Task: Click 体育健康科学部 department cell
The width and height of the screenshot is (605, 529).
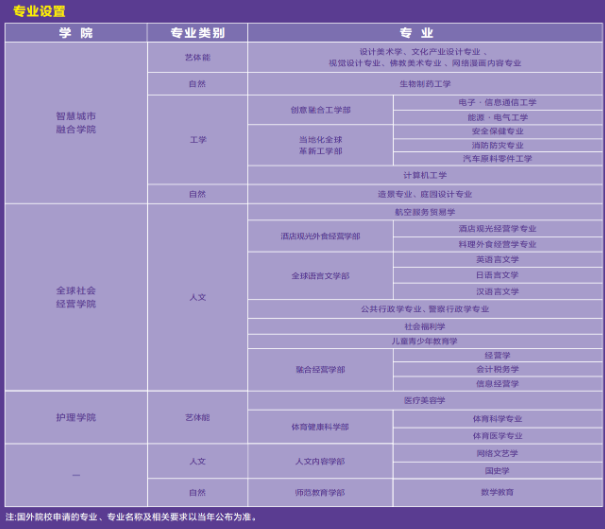Action: click(x=320, y=427)
